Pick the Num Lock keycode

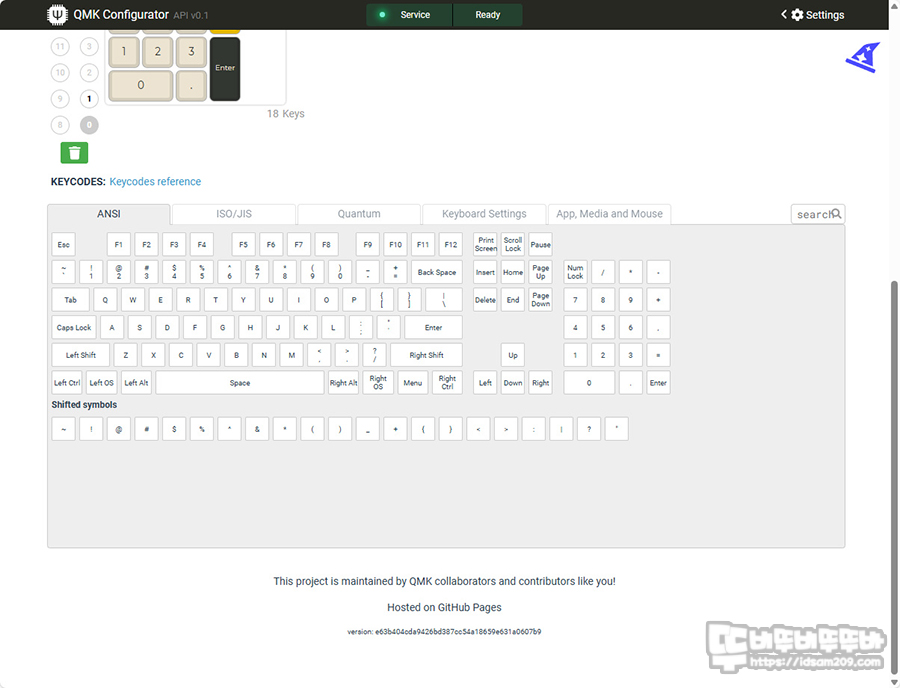click(575, 272)
